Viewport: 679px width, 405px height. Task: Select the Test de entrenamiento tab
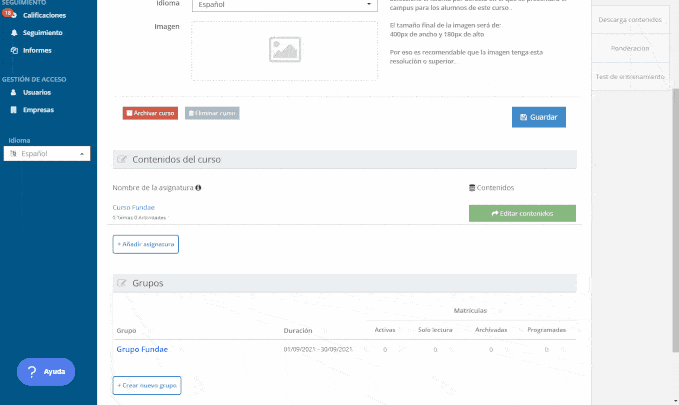coord(629,76)
